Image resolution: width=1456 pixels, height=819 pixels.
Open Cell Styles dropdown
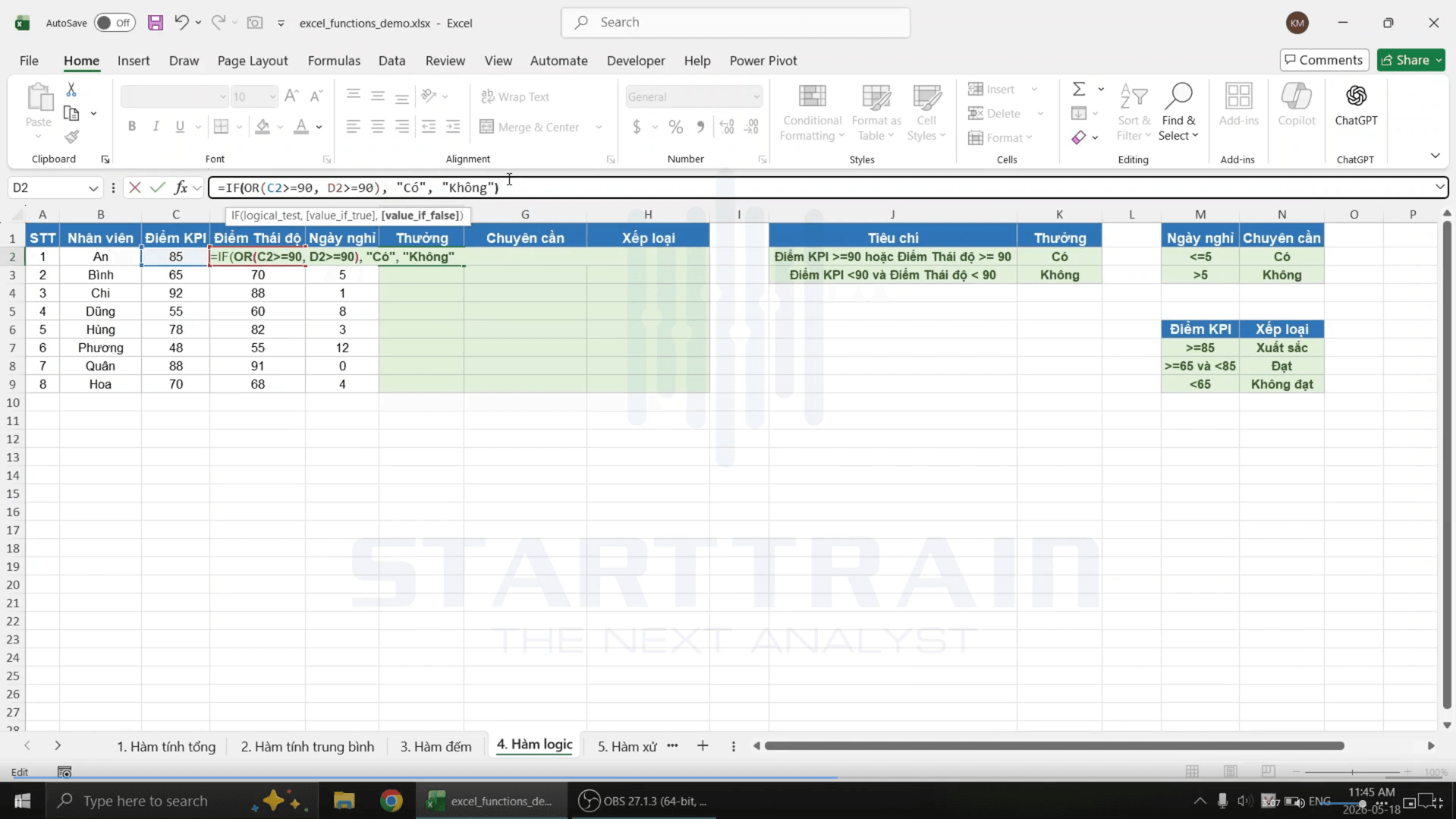click(926, 112)
